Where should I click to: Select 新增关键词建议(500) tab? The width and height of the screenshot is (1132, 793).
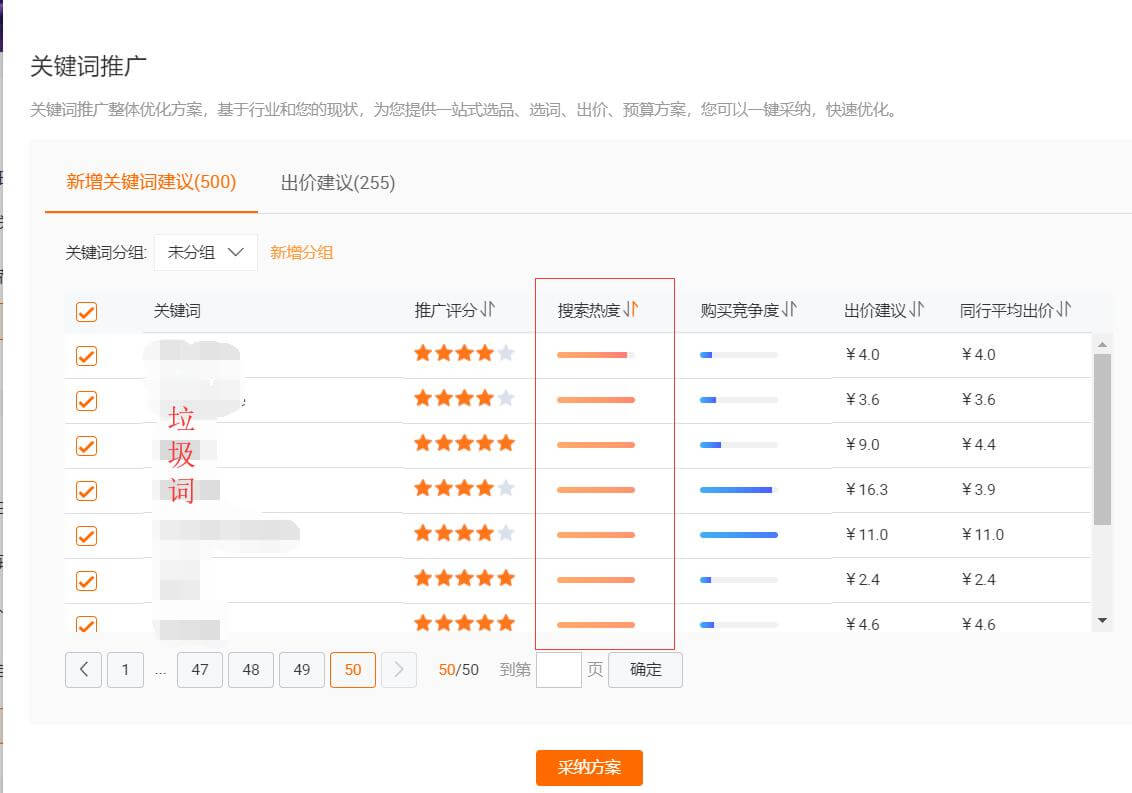tap(151, 182)
